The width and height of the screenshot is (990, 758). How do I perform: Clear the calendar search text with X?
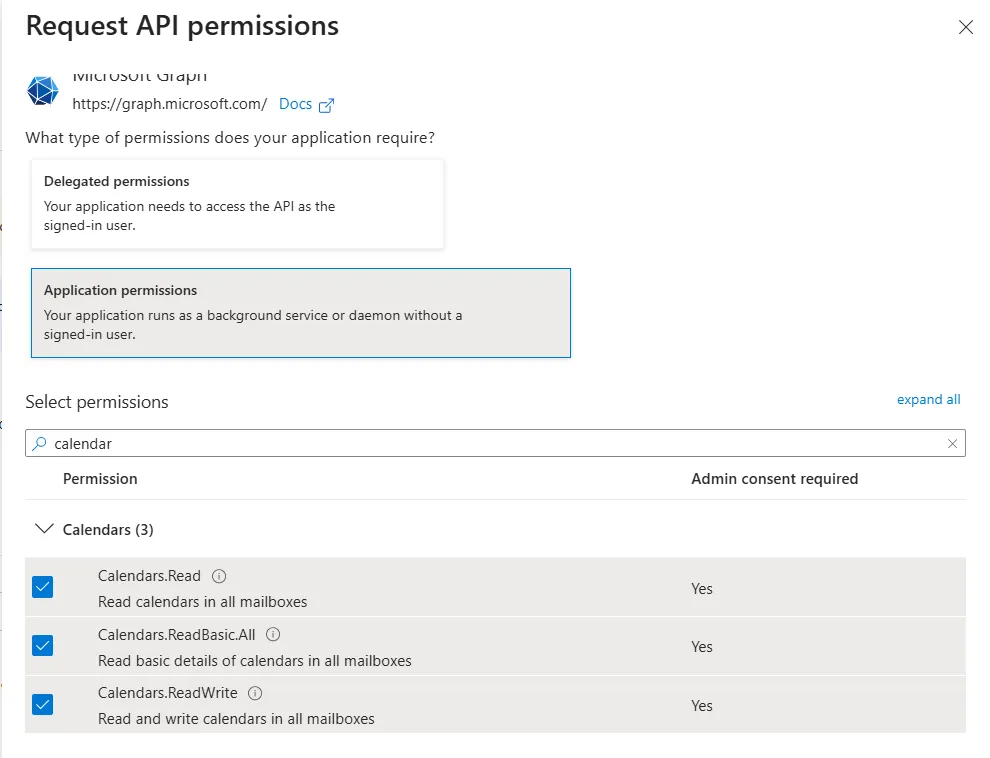pyautogui.click(x=953, y=443)
